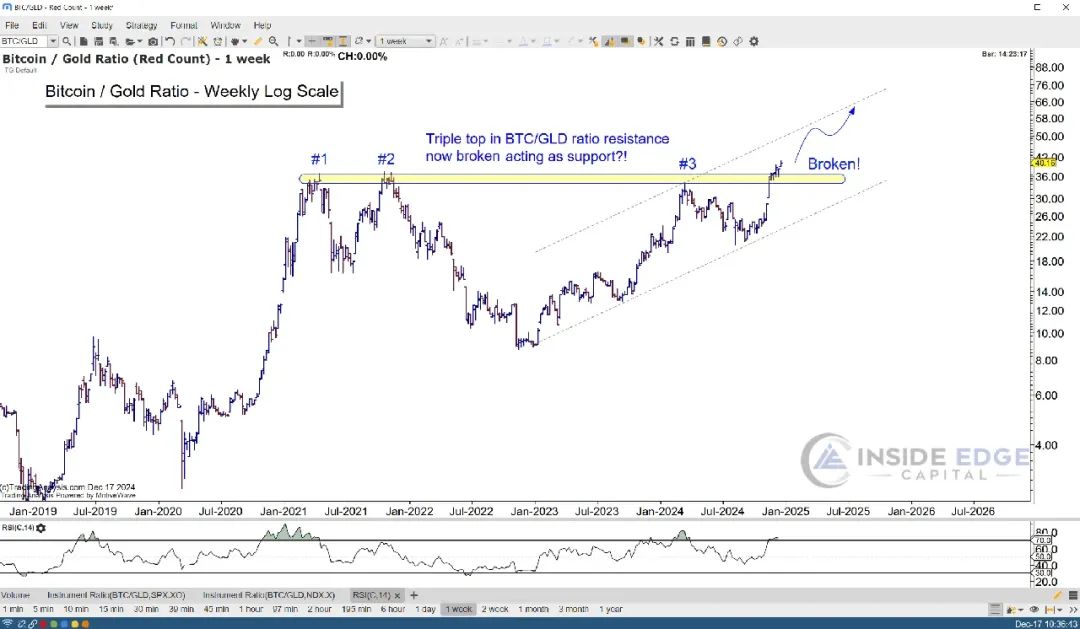
Task: Switch bar size to 1 day
Action: click(425, 609)
